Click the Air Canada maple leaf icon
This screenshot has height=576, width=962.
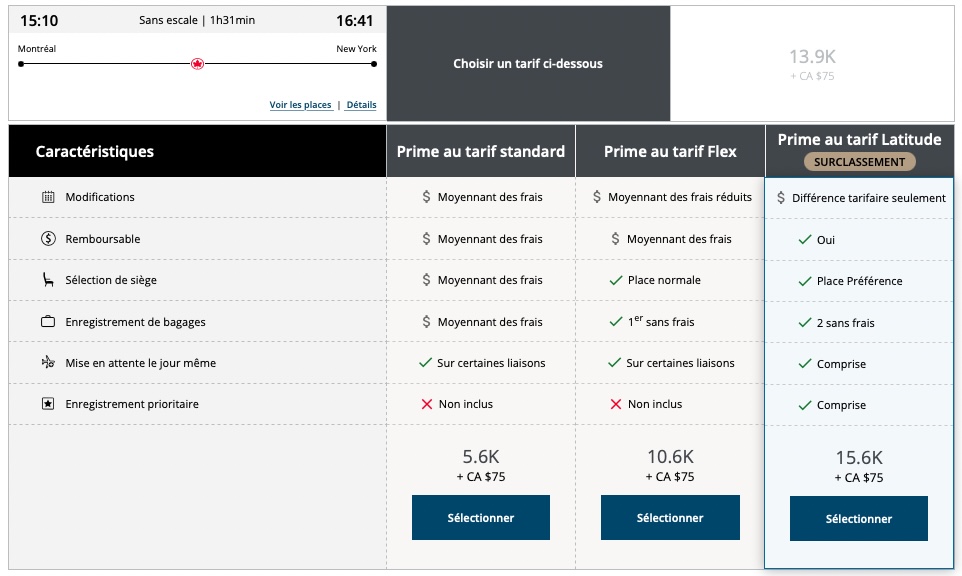pyautogui.click(x=197, y=64)
